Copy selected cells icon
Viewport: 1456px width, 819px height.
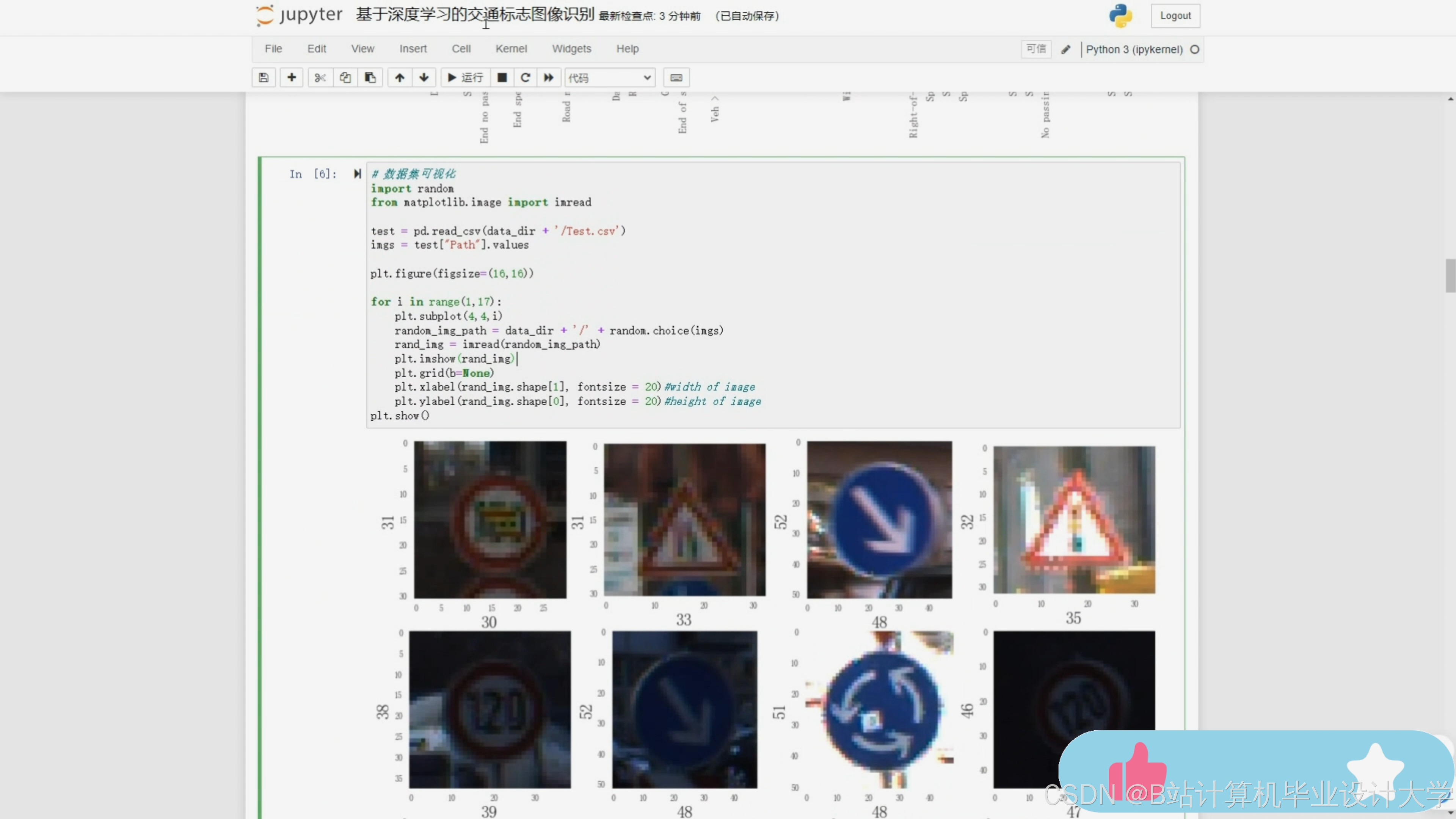(345, 77)
